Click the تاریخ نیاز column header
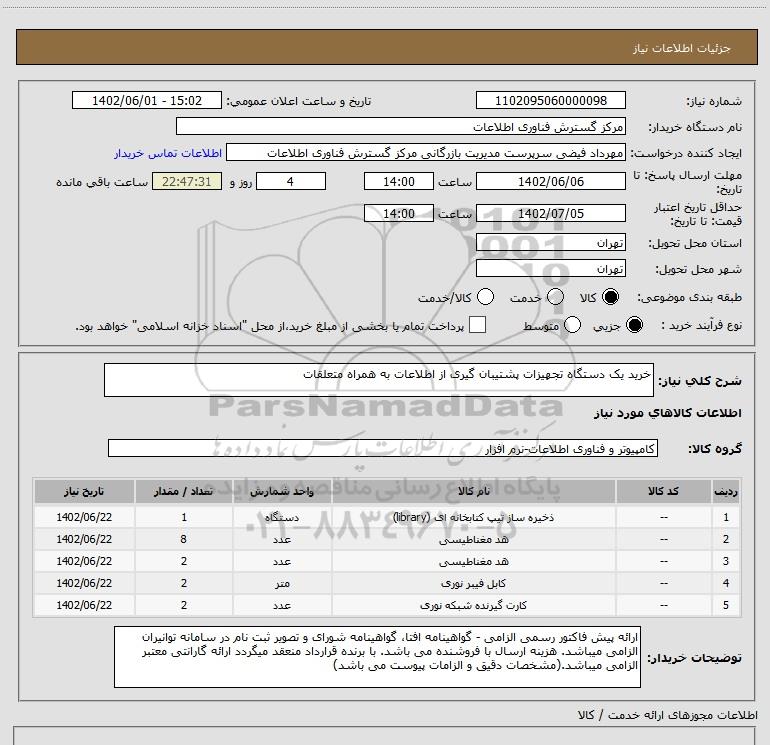 84,492
